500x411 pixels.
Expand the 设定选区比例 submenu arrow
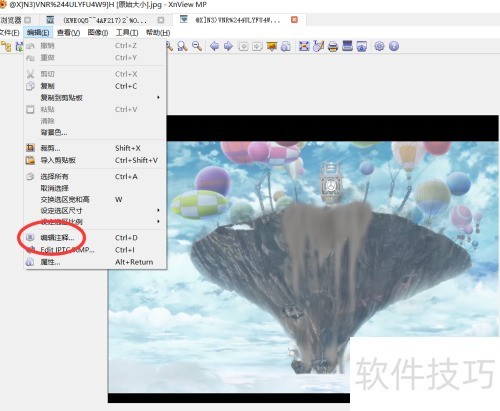coord(158,221)
